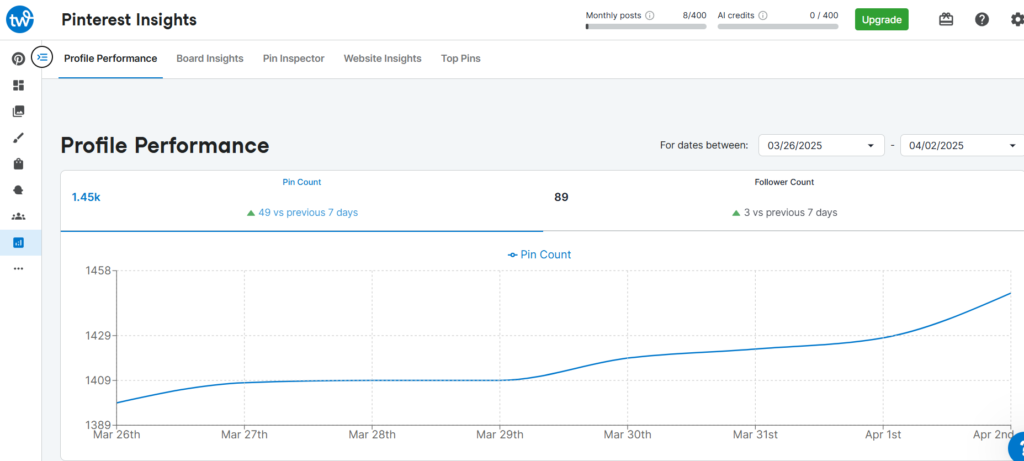Select the Pinterest account icon in sidebar
The width and height of the screenshot is (1024, 461).
coord(18,59)
